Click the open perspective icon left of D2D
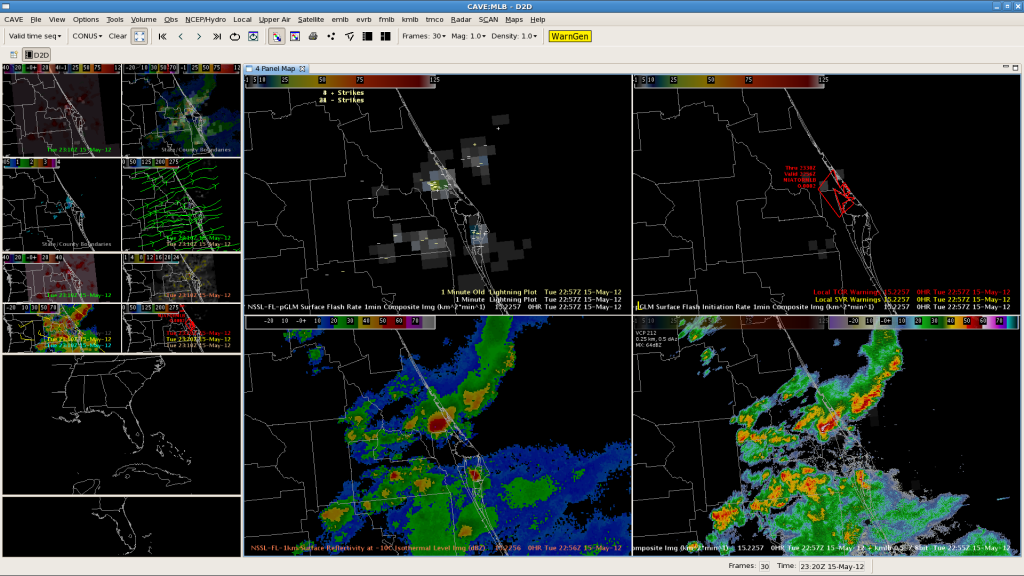Screen dimensions: 1024x576 pyautogui.click(x=13, y=55)
